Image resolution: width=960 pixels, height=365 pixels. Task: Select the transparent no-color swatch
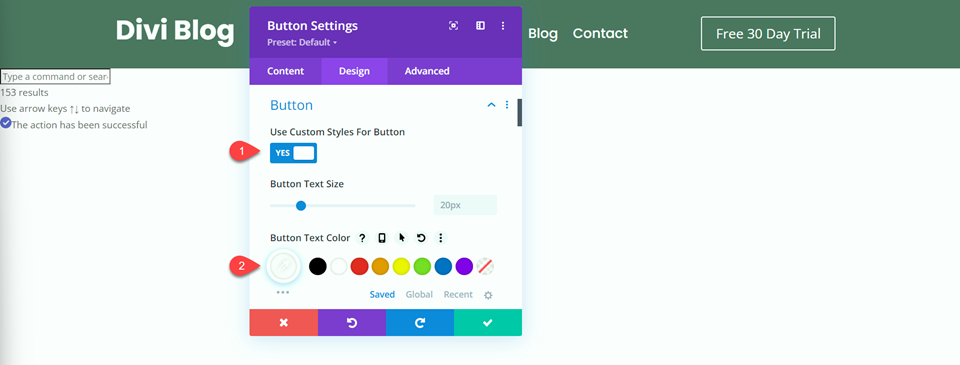click(x=486, y=266)
